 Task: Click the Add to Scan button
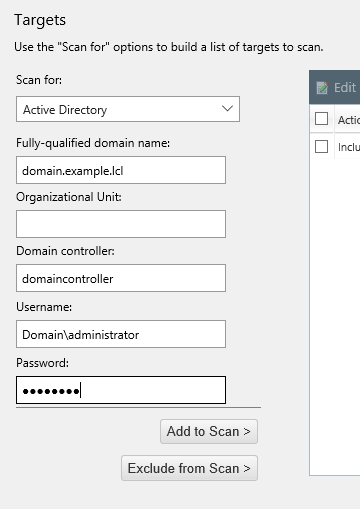click(x=209, y=431)
